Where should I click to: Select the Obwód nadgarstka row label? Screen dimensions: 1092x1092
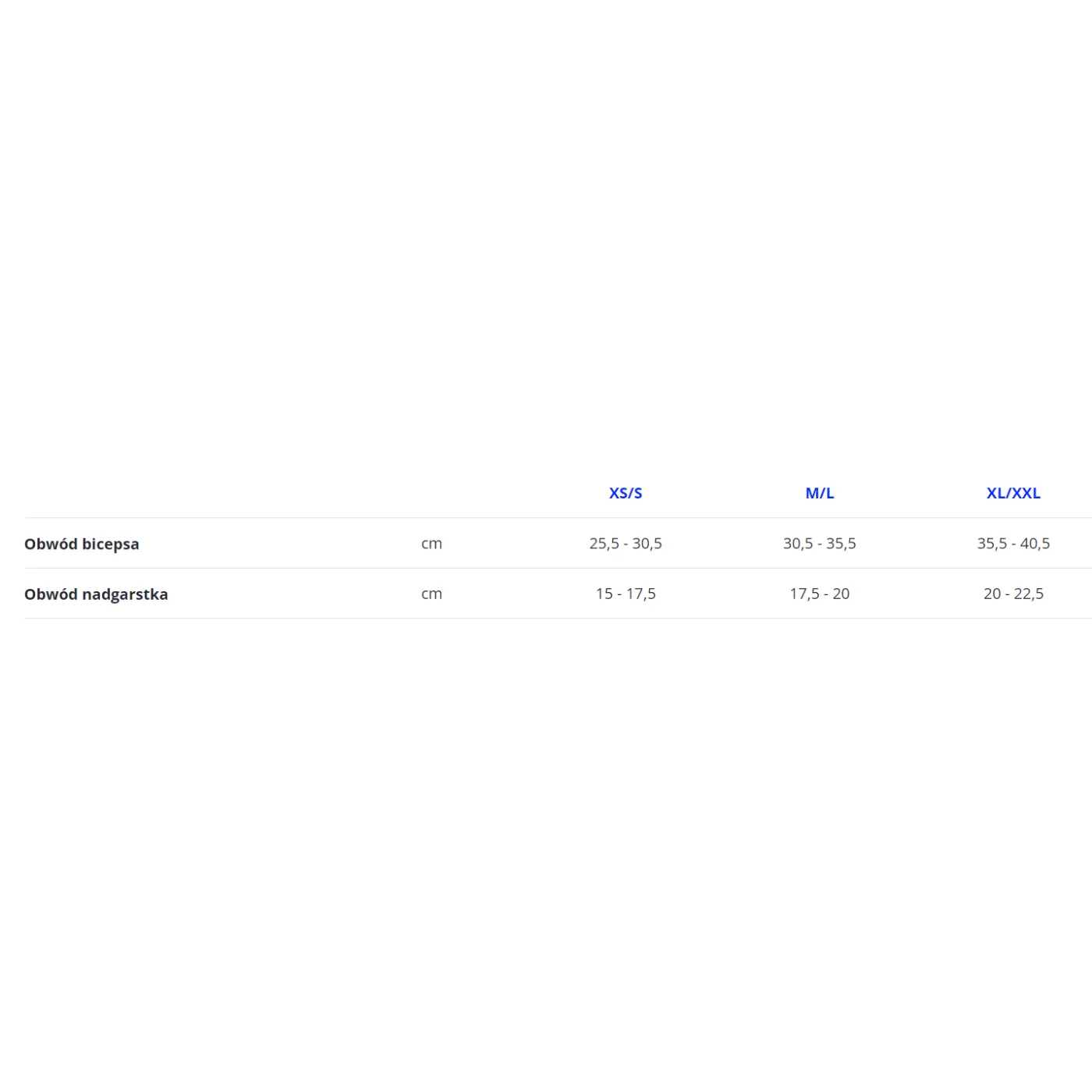click(96, 594)
